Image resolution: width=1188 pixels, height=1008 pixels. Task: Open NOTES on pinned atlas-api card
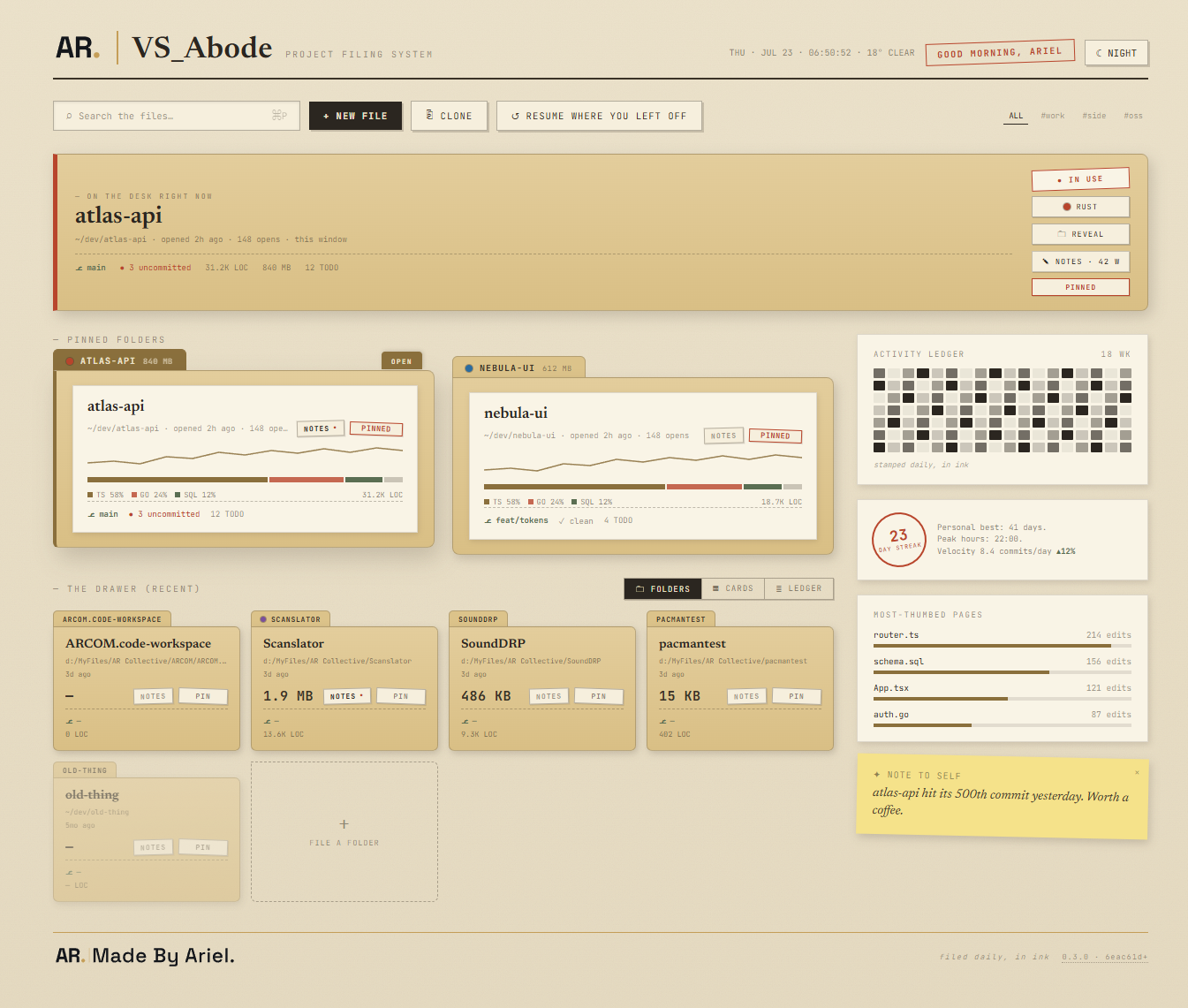[320, 428]
